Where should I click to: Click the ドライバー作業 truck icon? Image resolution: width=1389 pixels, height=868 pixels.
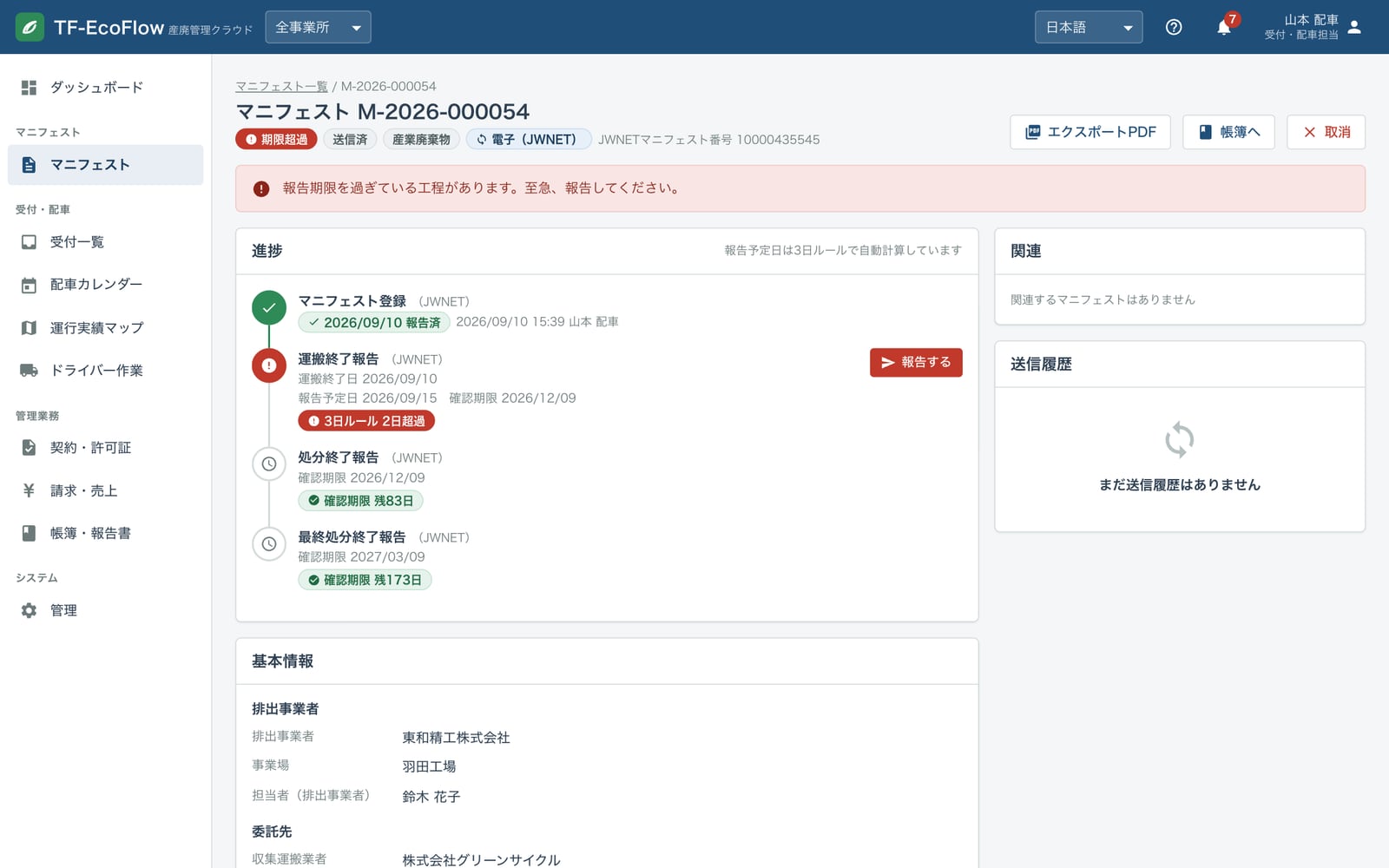(x=29, y=371)
